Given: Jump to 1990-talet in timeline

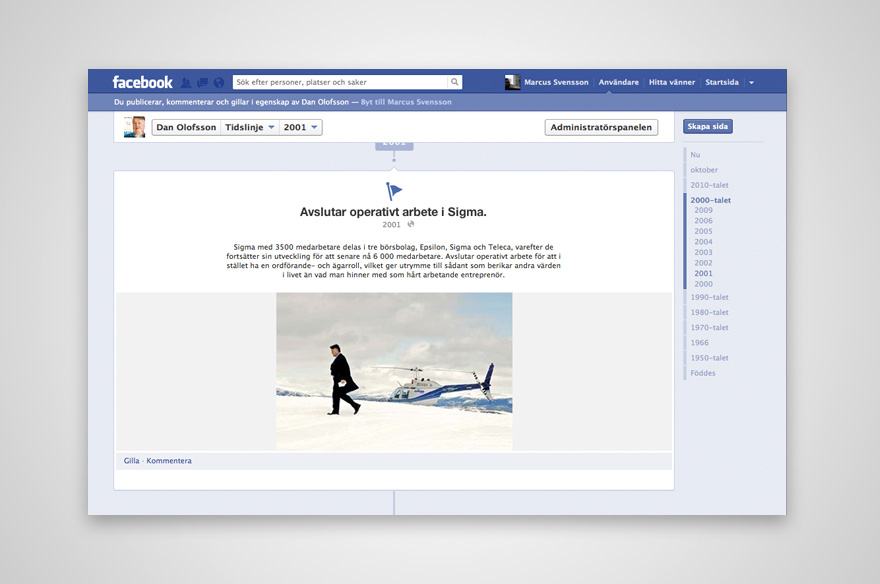Looking at the screenshot, I should click(709, 297).
